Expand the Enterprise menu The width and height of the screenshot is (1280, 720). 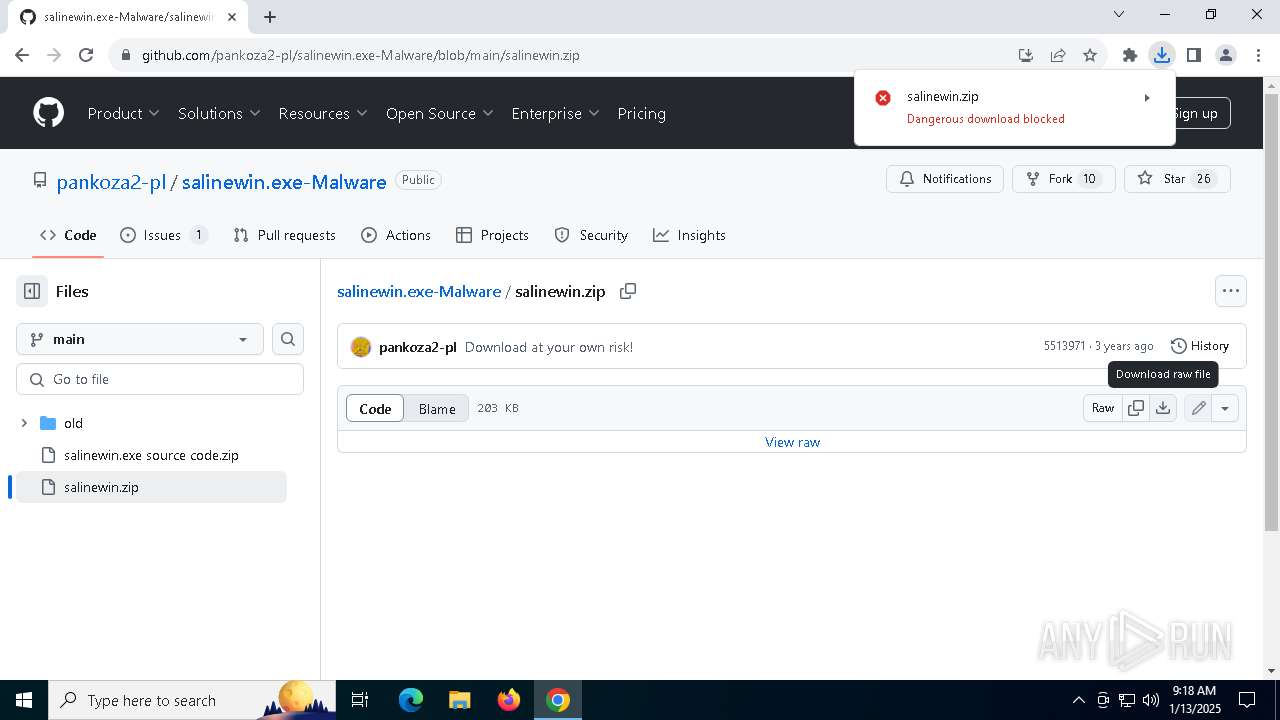tap(555, 113)
